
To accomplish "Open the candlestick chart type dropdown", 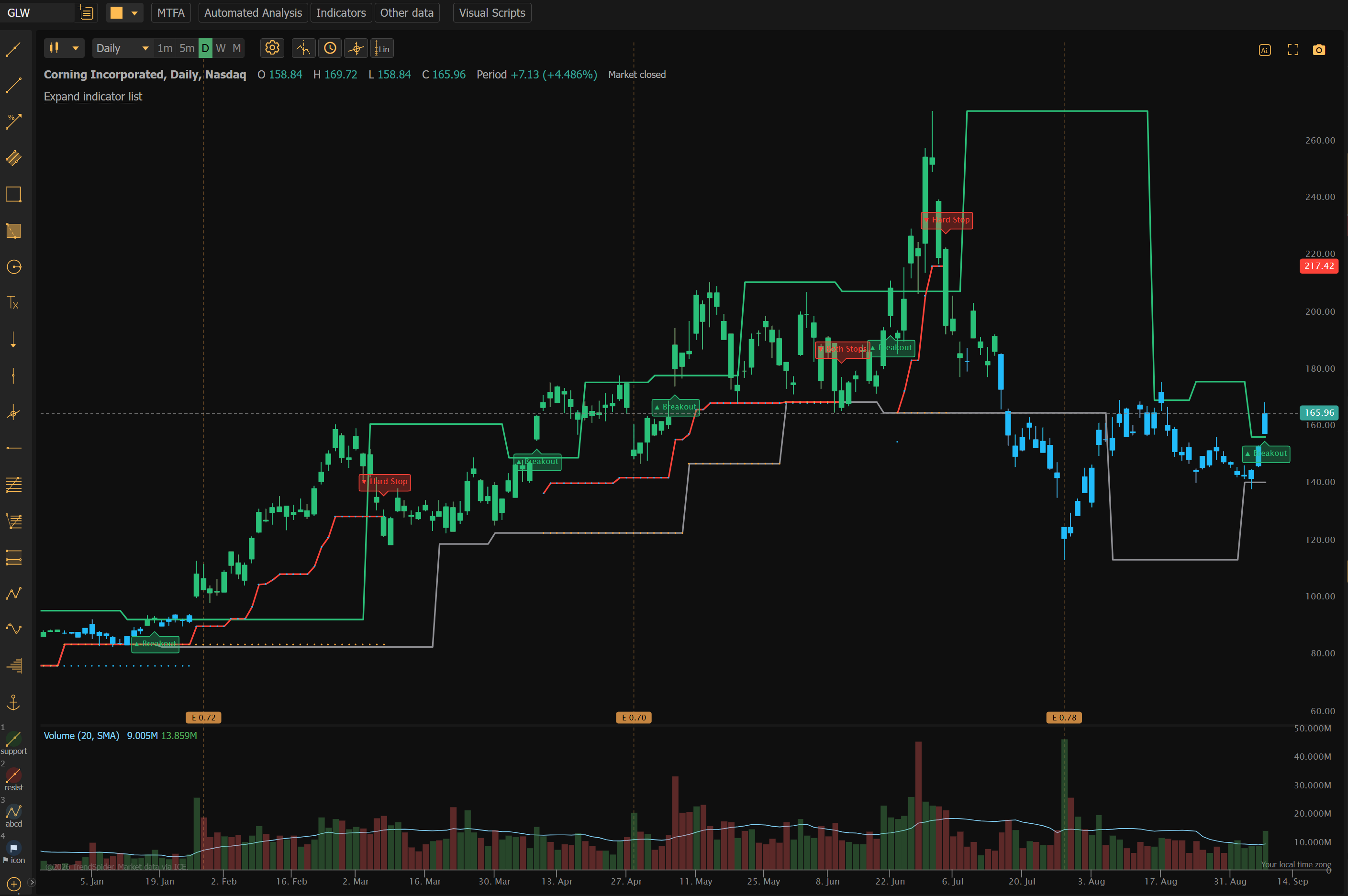I will click(64, 48).
